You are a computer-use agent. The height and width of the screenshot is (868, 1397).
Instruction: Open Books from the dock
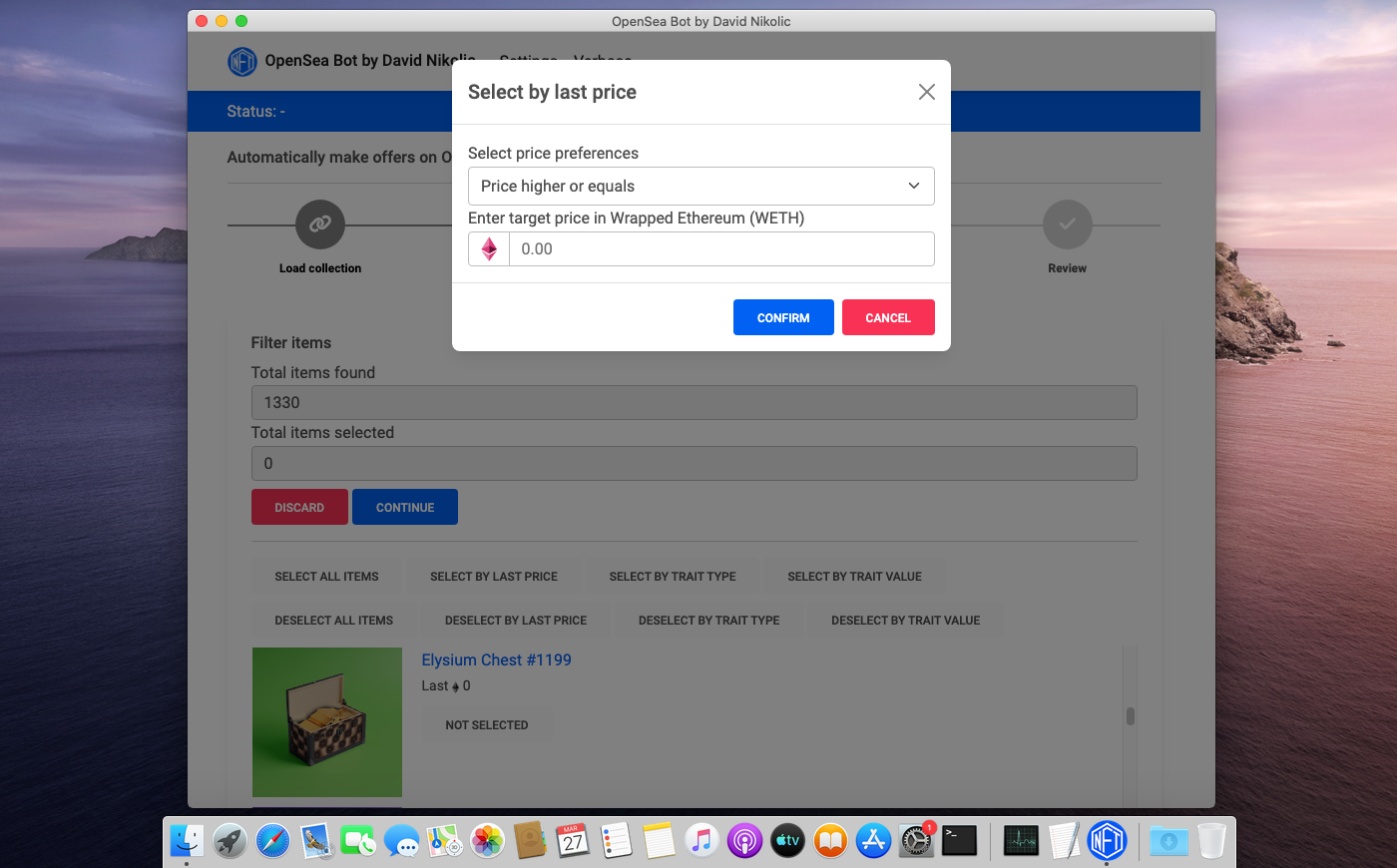pyautogui.click(x=830, y=841)
